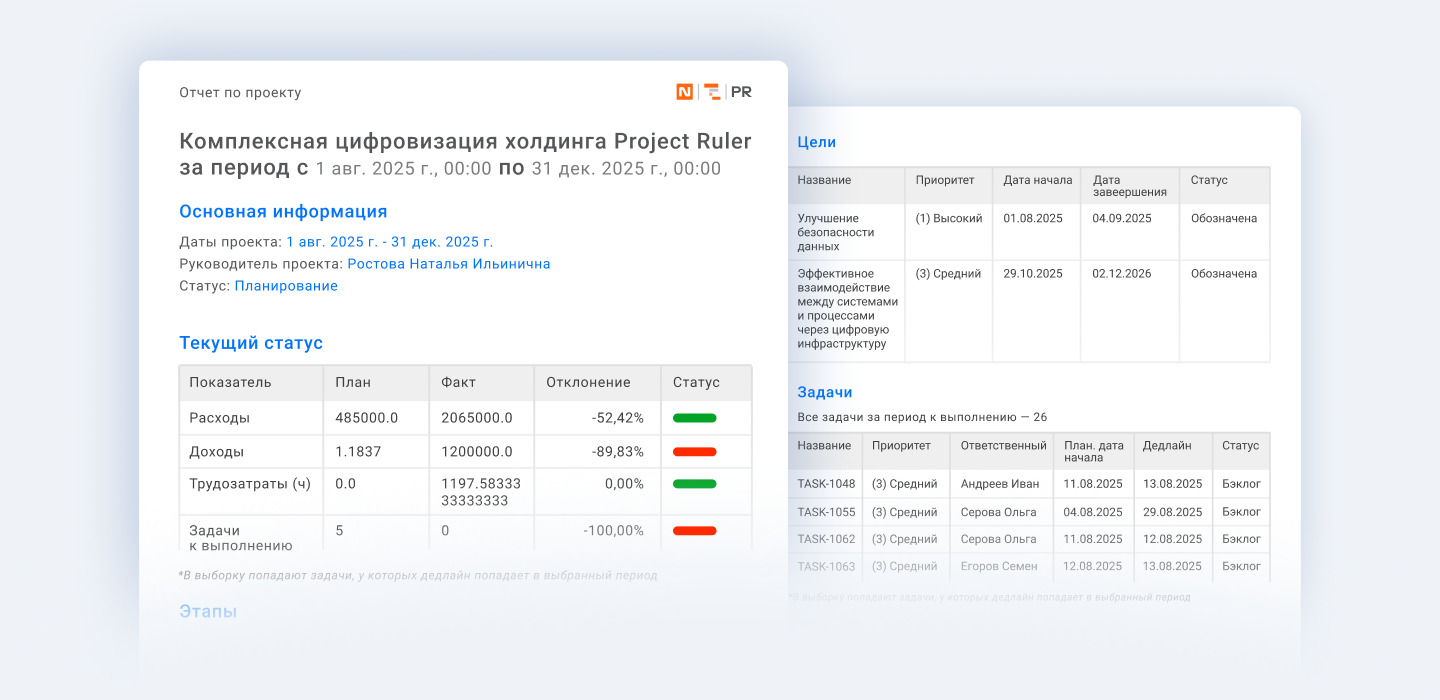Click red status indicator for Задачи к выполнению
This screenshot has height=700, width=1440.
[x=694, y=531]
